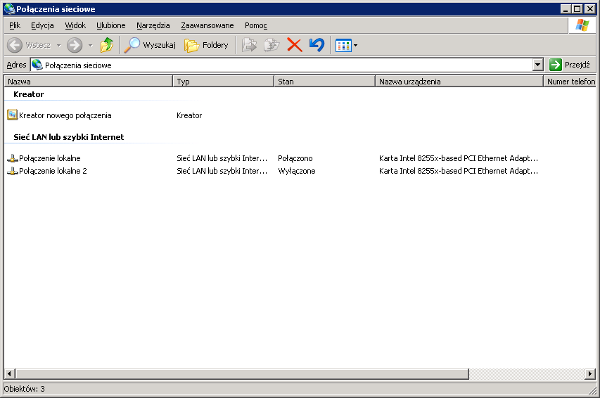This screenshot has height=398, width=600.
Task: Expand the back button history dropdown arrow
Action: click(x=59, y=45)
